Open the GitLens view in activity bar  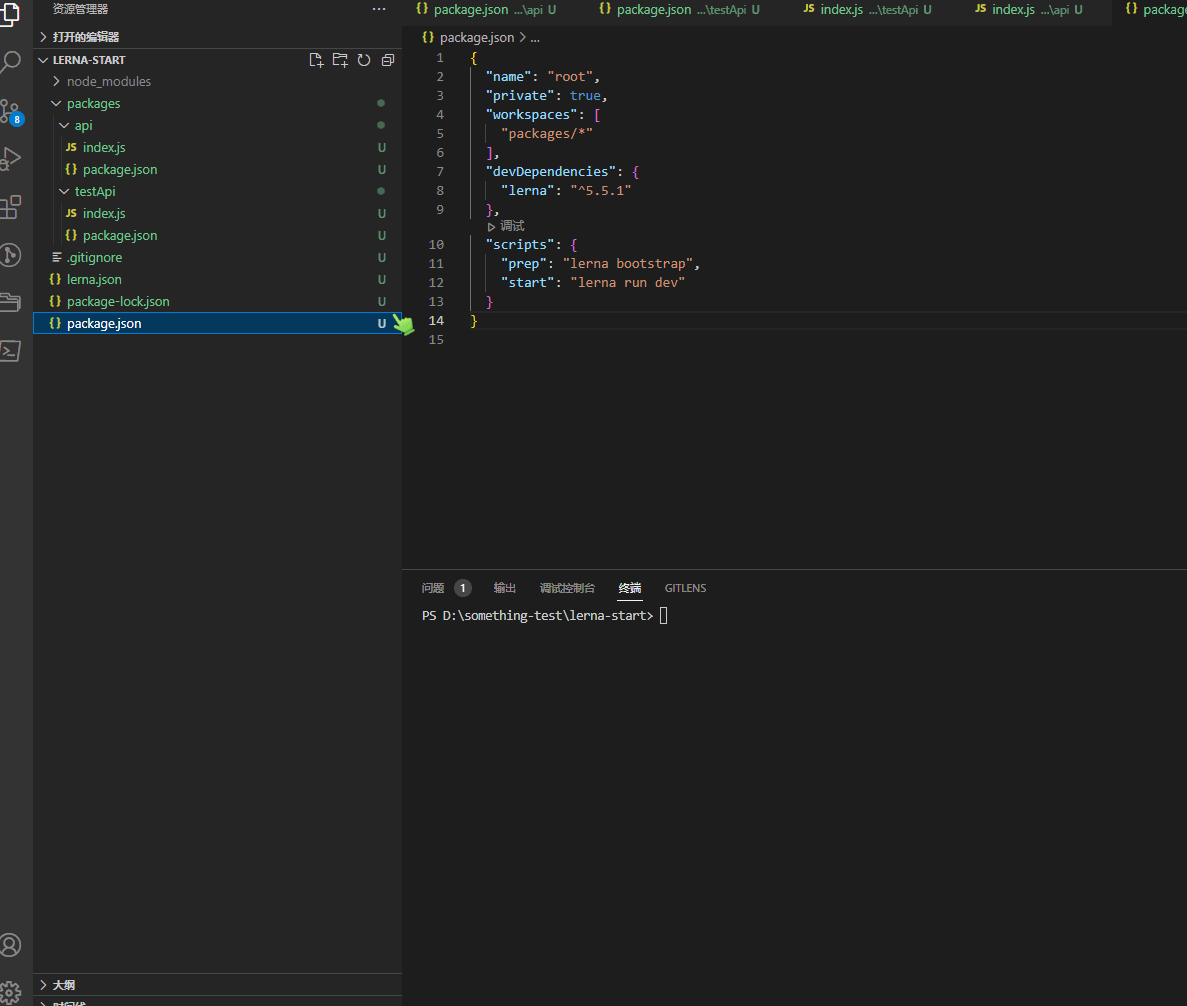10,255
